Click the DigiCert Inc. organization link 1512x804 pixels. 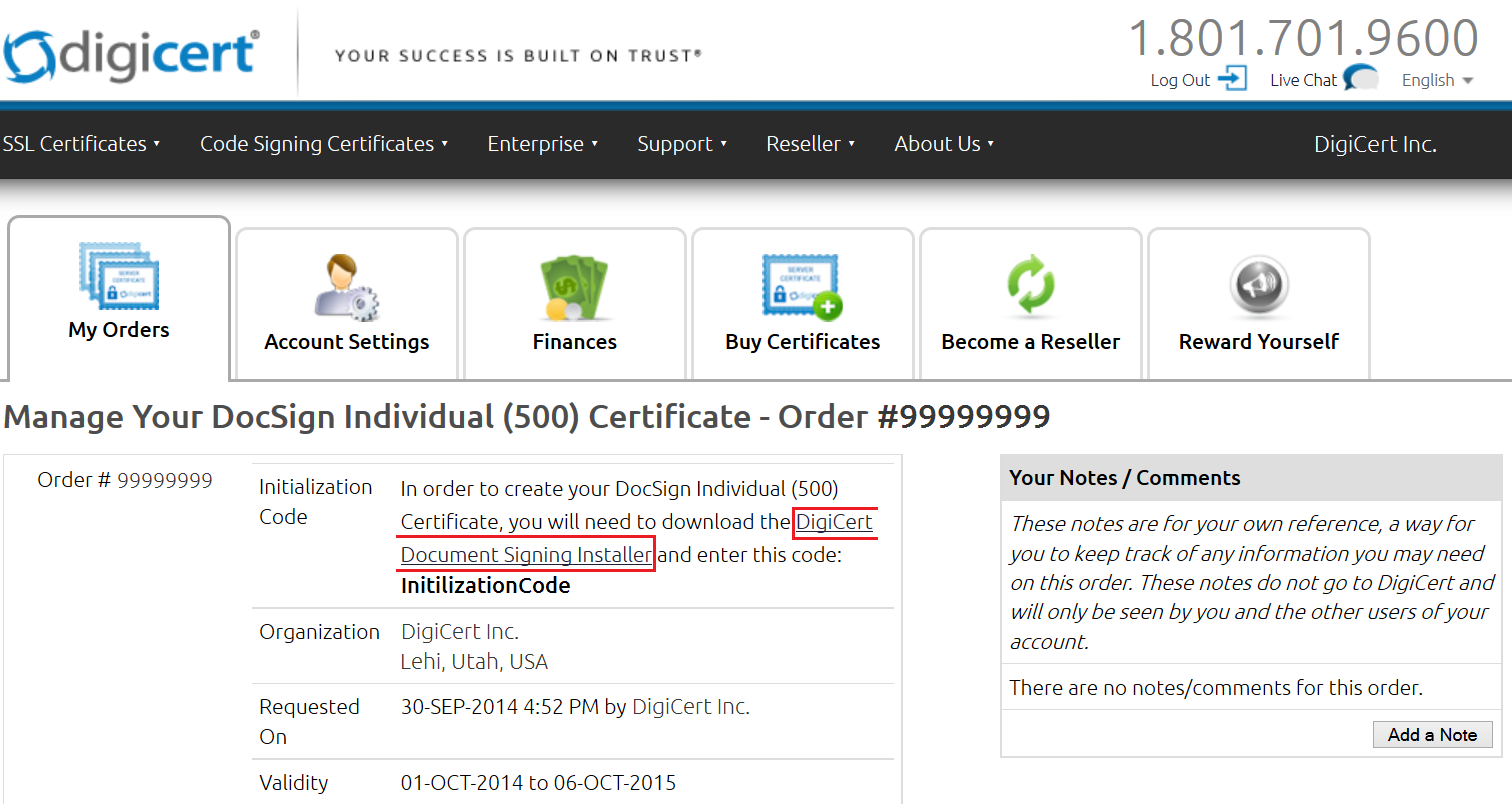459,632
